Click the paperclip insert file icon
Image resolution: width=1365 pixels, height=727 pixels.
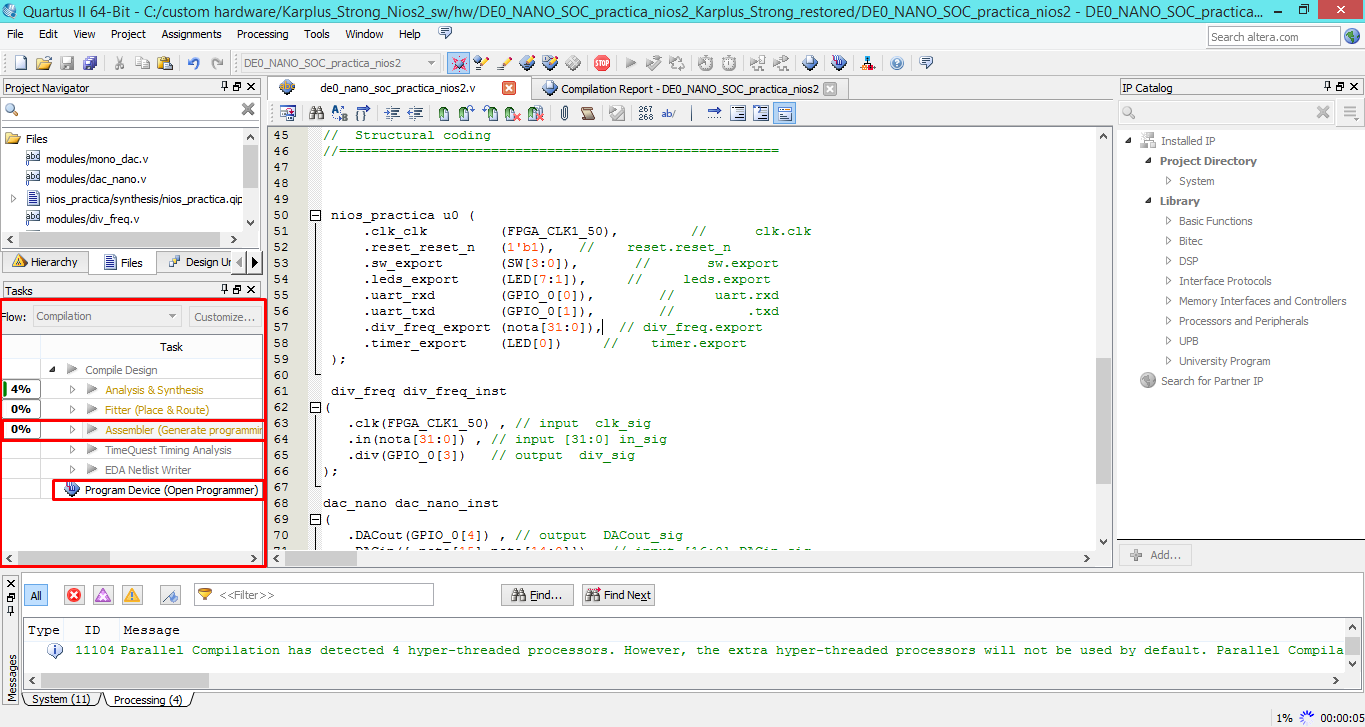click(x=564, y=113)
